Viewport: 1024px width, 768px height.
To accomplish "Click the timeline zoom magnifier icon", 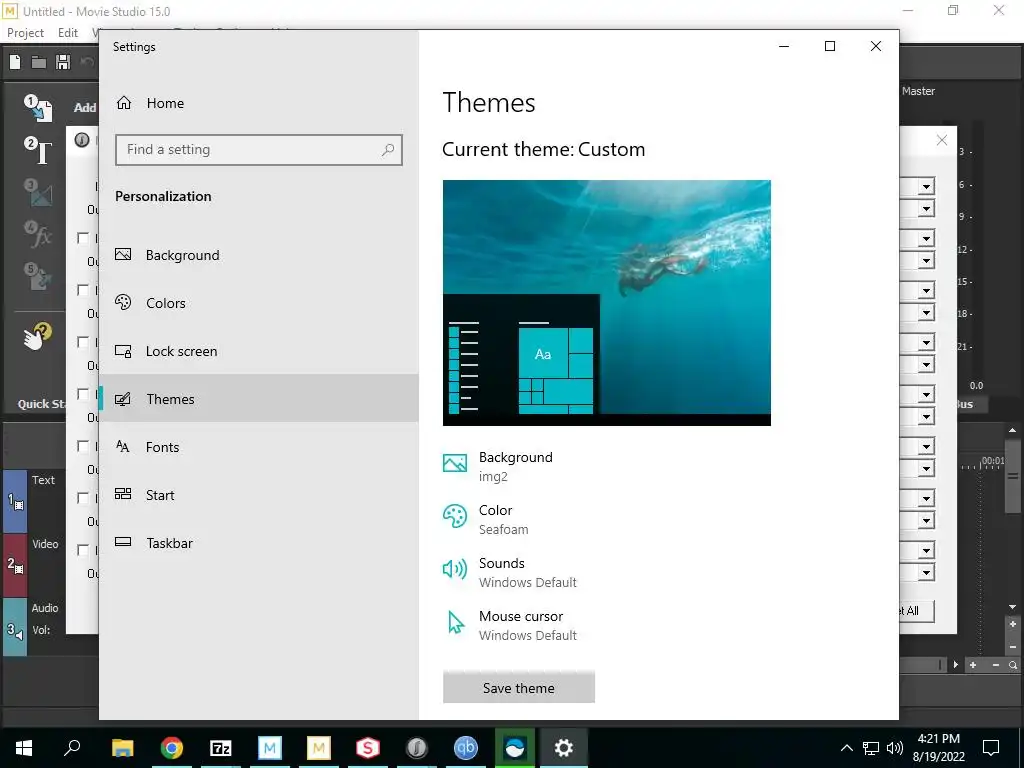I will pyautogui.click(x=1013, y=665).
